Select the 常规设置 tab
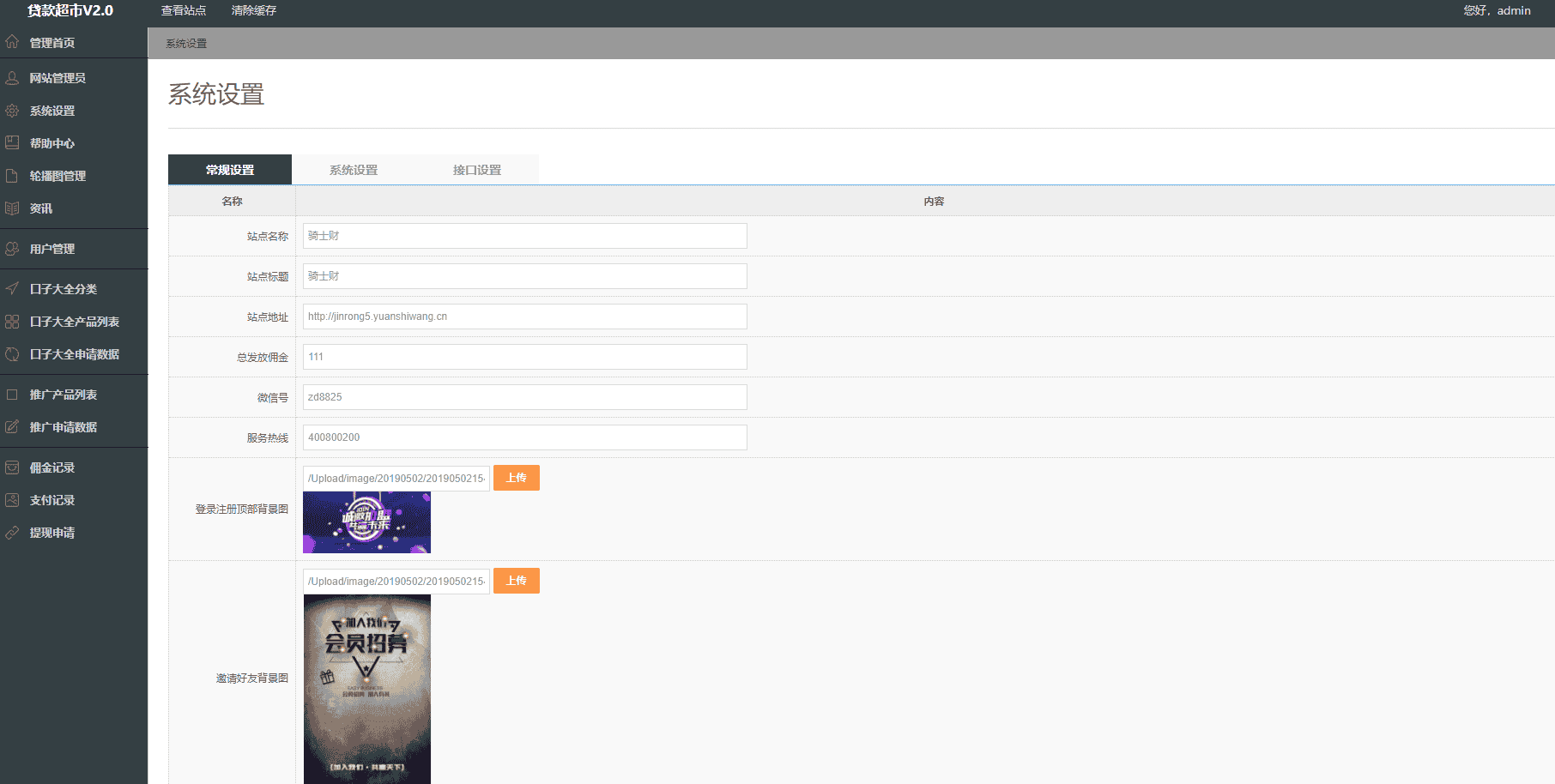This screenshot has height=784, width=1555. point(230,170)
